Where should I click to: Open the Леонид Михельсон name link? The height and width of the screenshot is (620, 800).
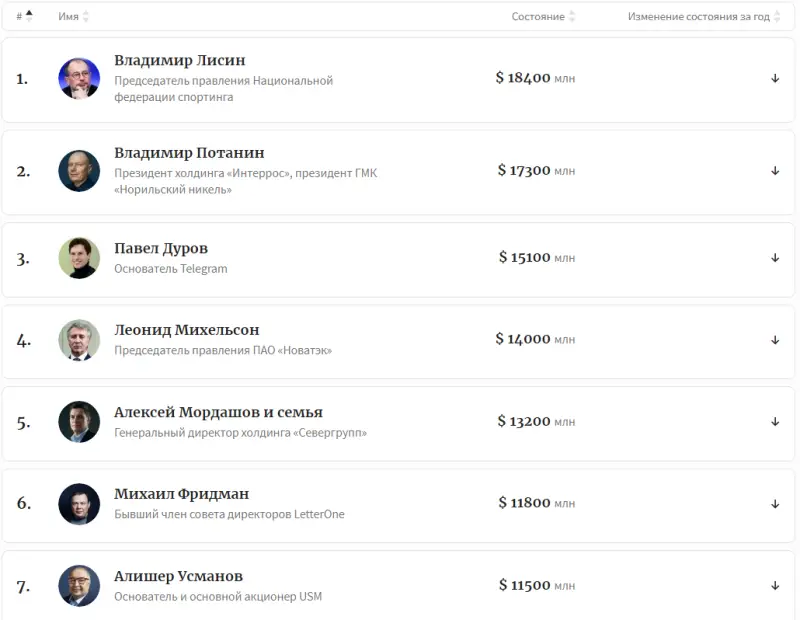[x=186, y=330]
